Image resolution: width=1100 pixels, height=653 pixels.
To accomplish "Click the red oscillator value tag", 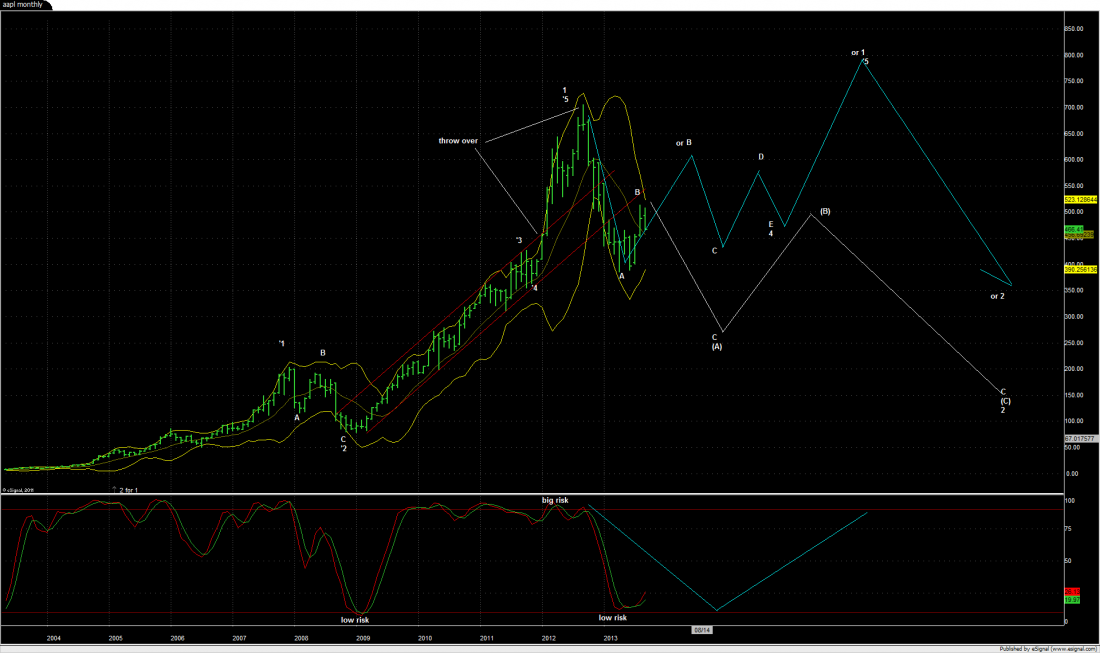I will click(x=1073, y=592).
